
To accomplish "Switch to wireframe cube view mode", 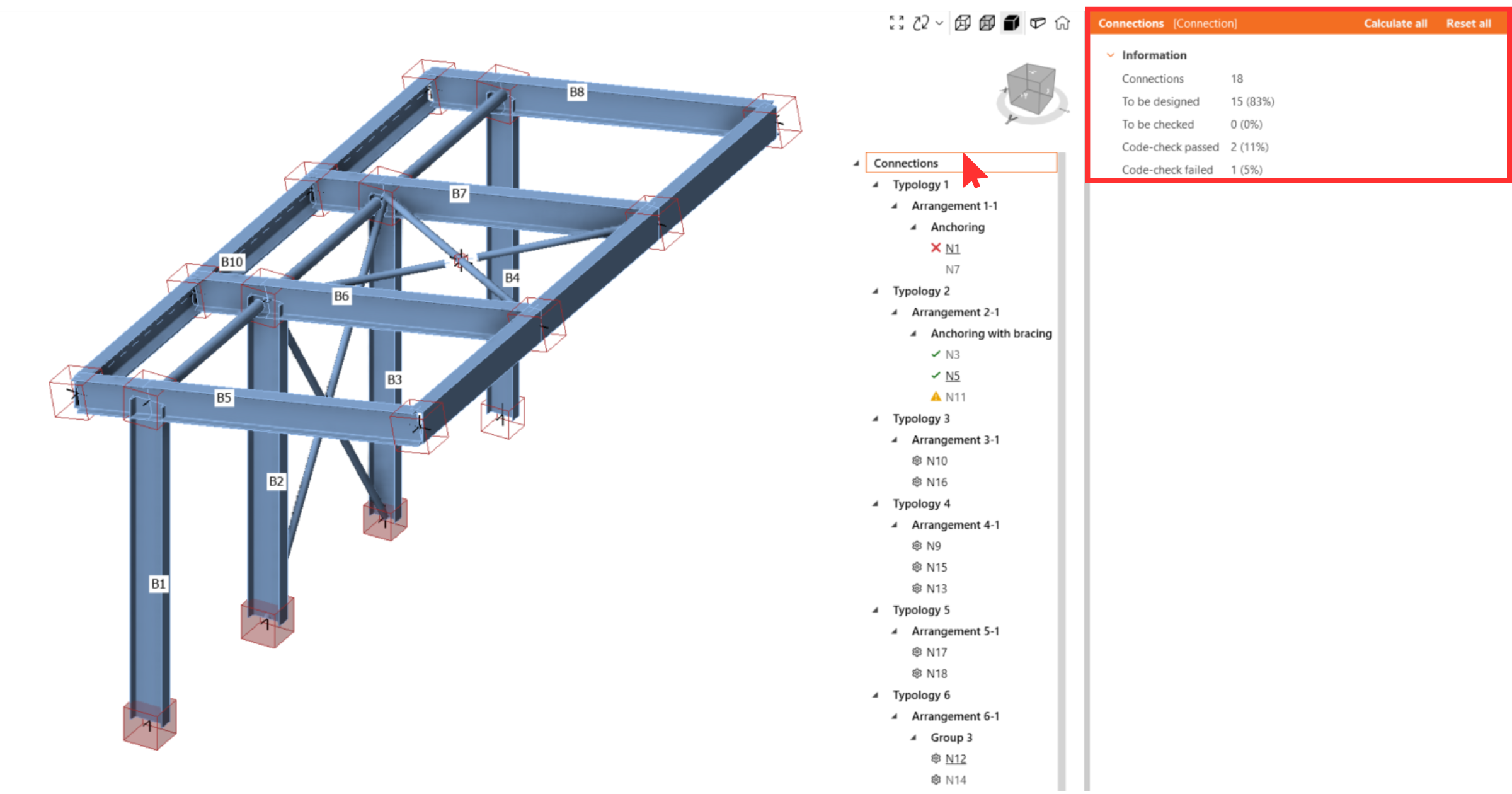I will coord(963,23).
